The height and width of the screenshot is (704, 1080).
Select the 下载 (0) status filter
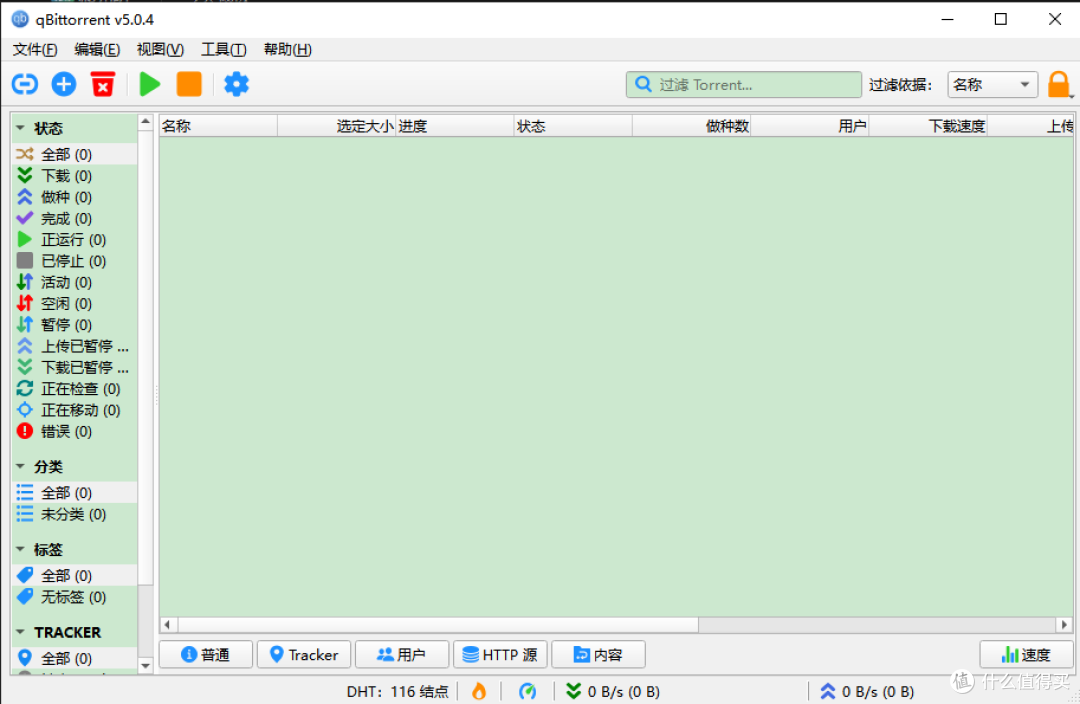(x=75, y=176)
